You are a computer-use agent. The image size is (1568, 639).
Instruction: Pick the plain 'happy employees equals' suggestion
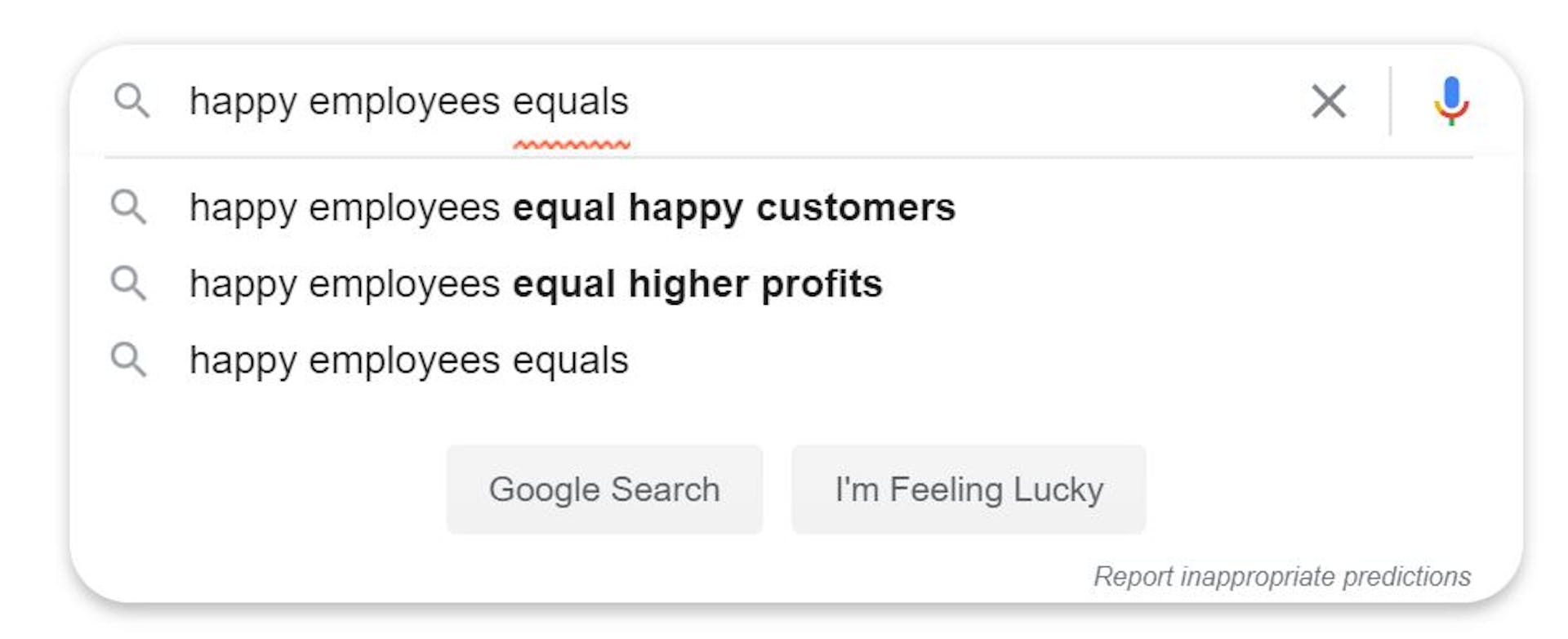788,360
